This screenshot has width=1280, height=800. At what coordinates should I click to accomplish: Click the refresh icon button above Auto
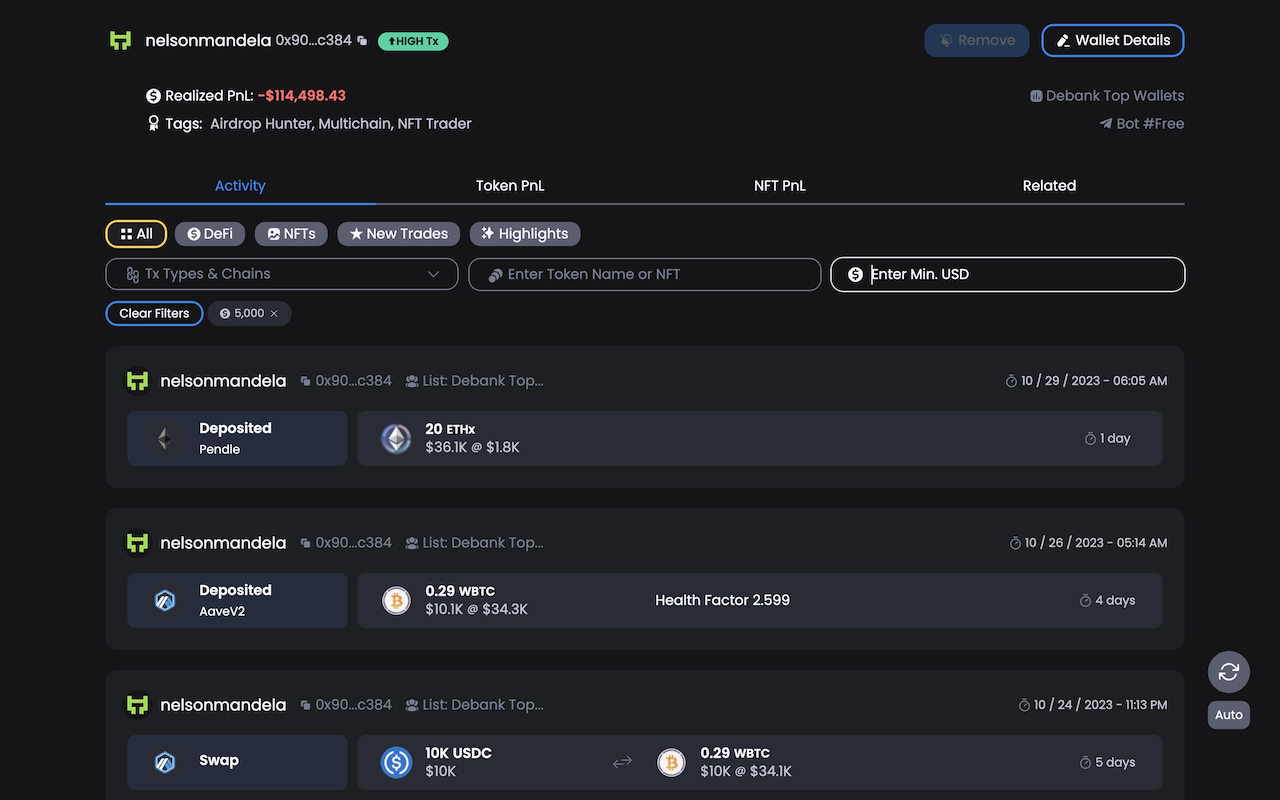[1229, 672]
